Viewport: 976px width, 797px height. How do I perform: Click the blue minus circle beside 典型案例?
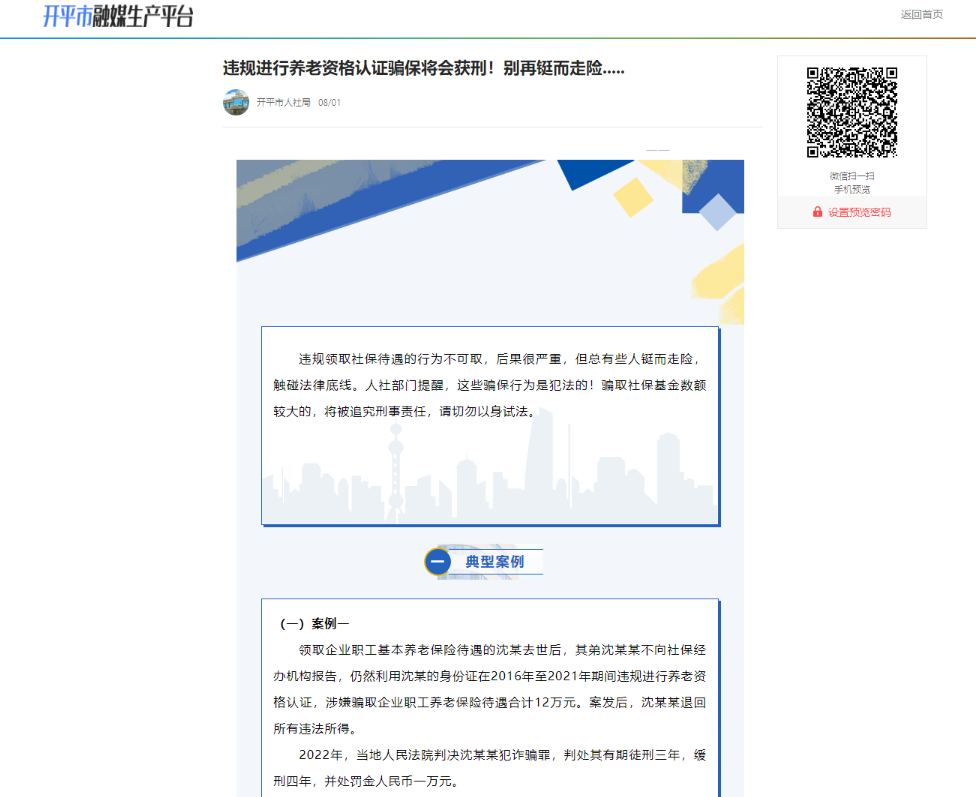437,562
